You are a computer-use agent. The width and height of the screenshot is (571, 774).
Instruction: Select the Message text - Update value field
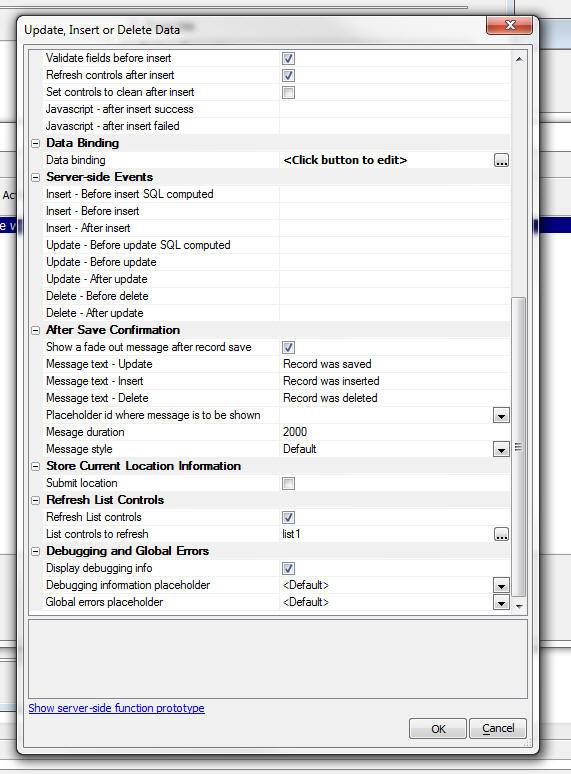tap(394, 364)
